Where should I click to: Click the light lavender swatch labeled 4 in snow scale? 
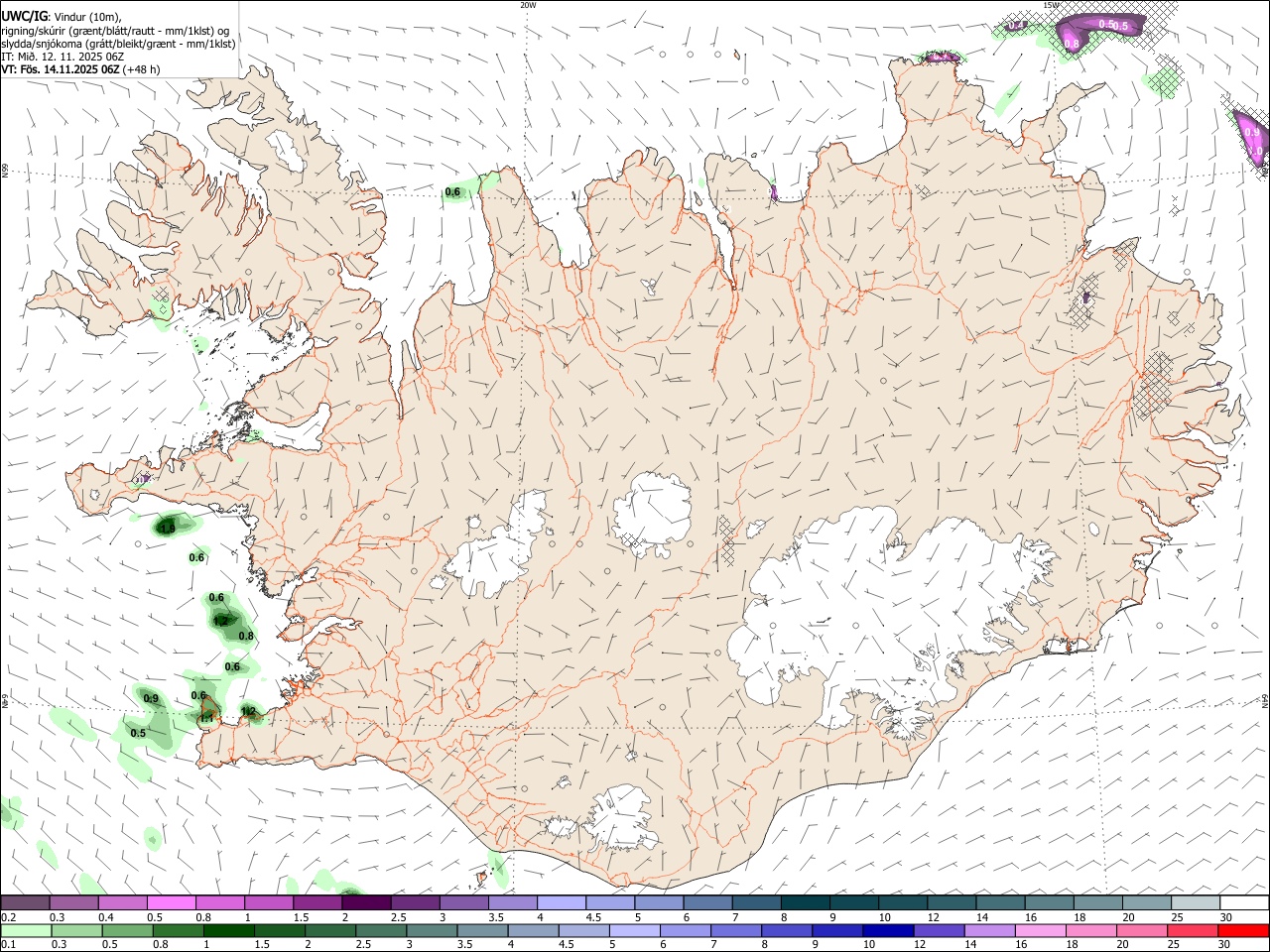pyautogui.click(x=562, y=903)
